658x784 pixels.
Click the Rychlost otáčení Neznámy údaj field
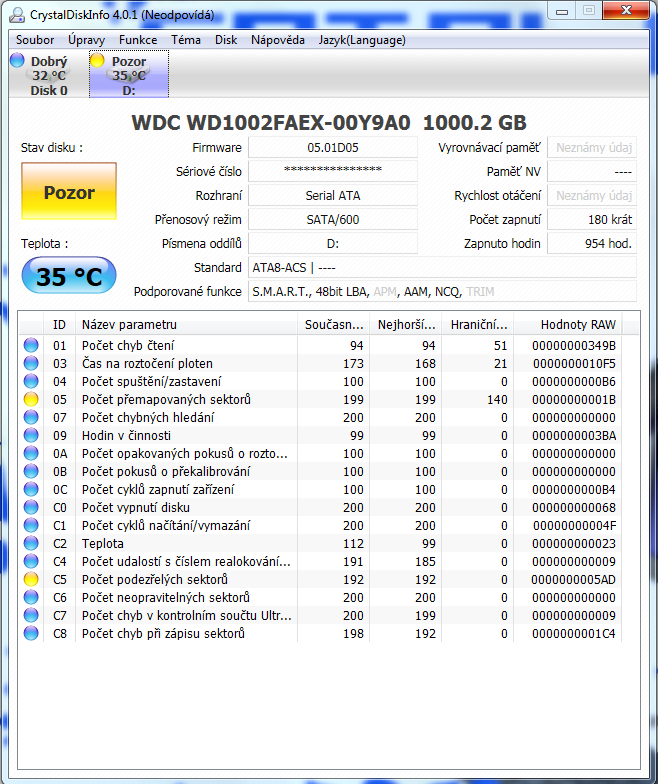coord(592,196)
